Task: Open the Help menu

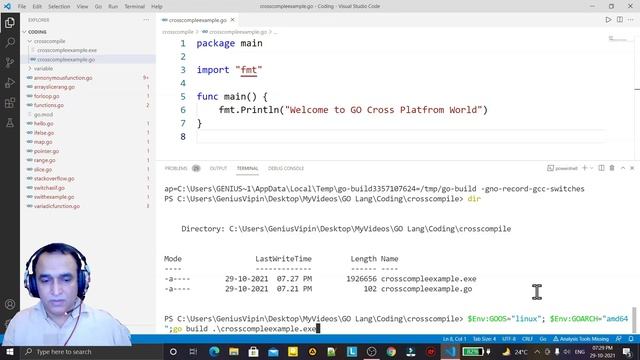Action: click(x=157, y=6)
